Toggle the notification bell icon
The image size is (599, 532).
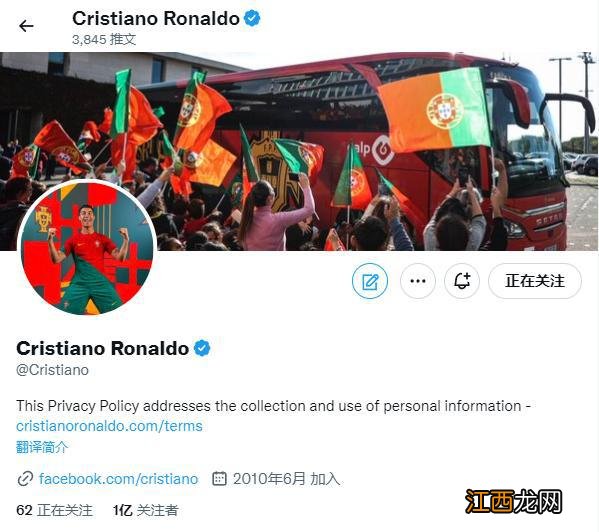(x=462, y=281)
